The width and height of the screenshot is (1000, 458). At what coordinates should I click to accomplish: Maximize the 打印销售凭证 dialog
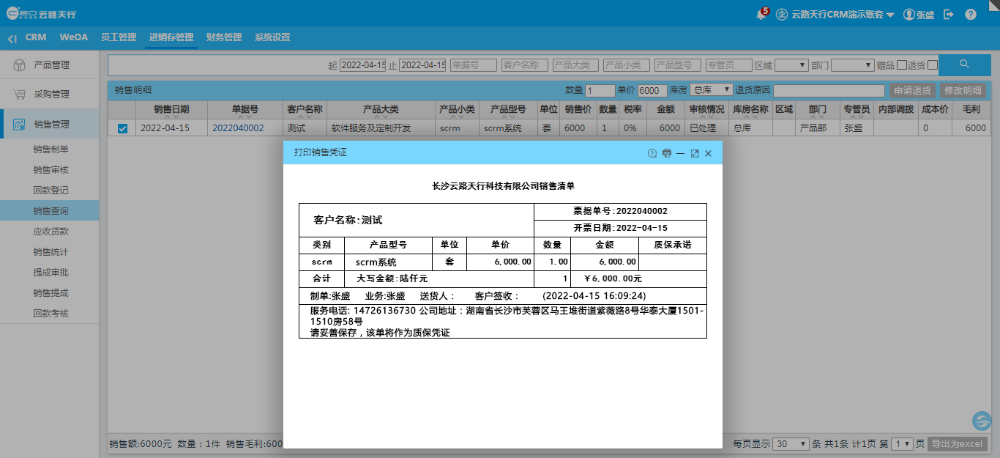[695, 153]
